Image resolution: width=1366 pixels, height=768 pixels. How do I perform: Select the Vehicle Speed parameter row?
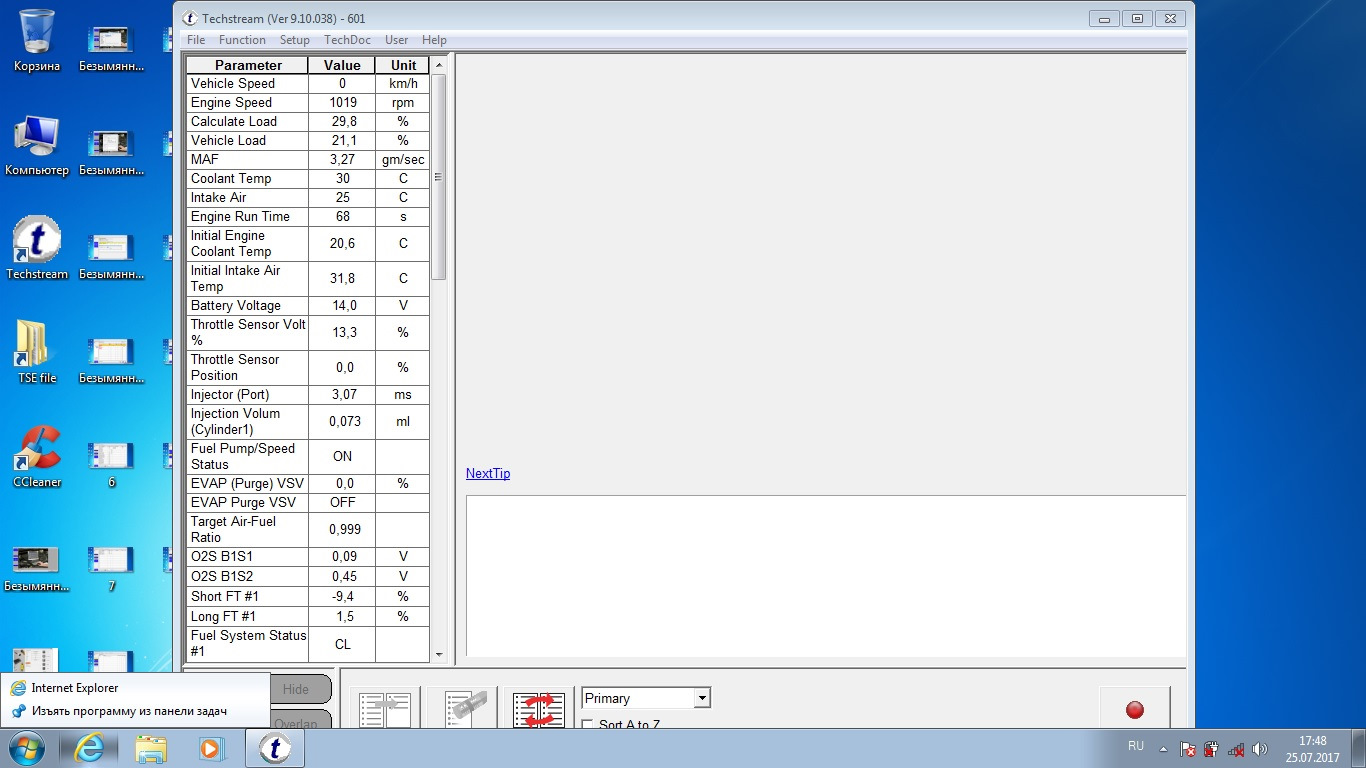tap(308, 84)
